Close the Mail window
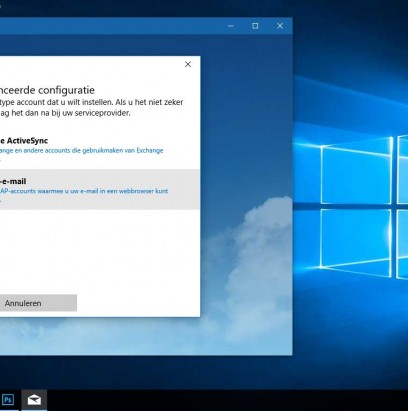The height and width of the screenshot is (411, 408). point(280,26)
